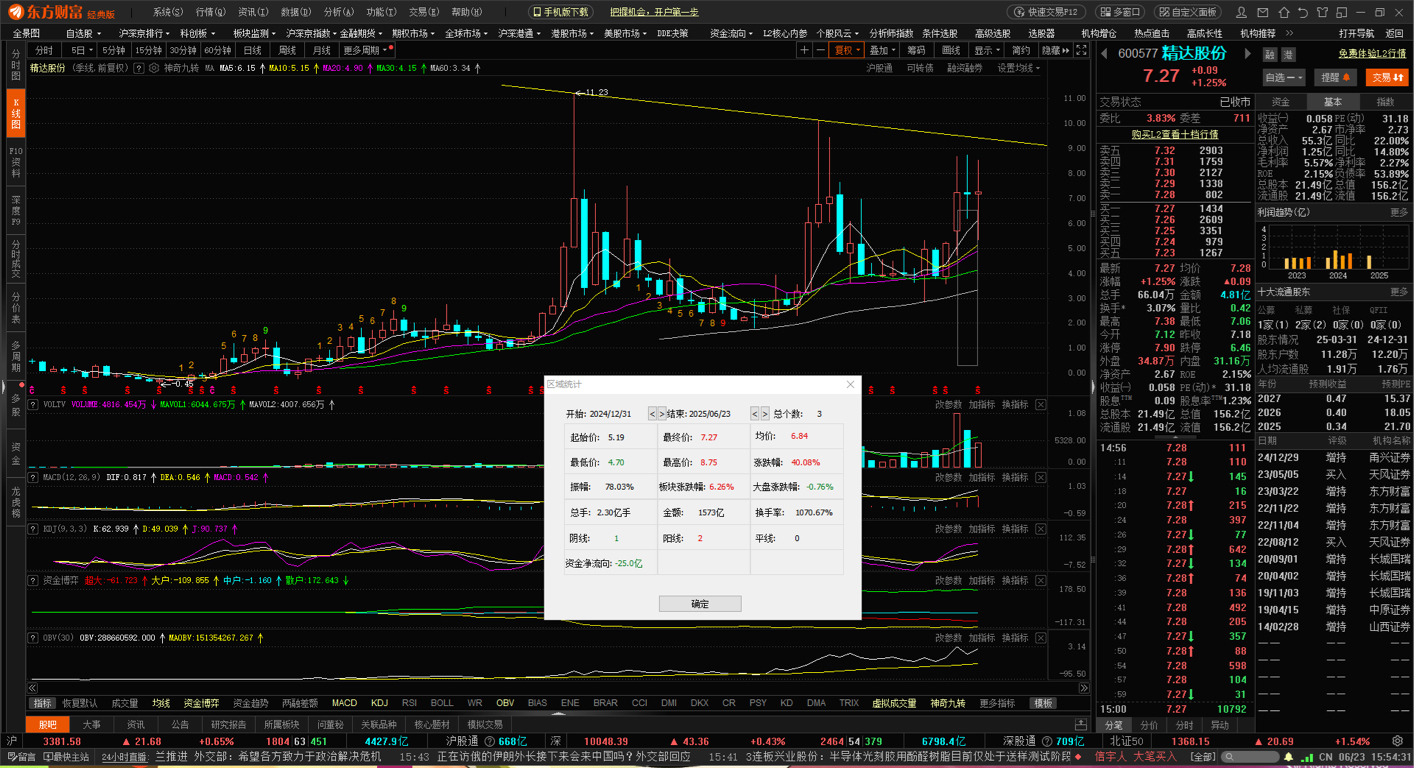The width and height of the screenshot is (1414, 768).
Task: Switch to 60分钟 period
Action: pos(217,50)
